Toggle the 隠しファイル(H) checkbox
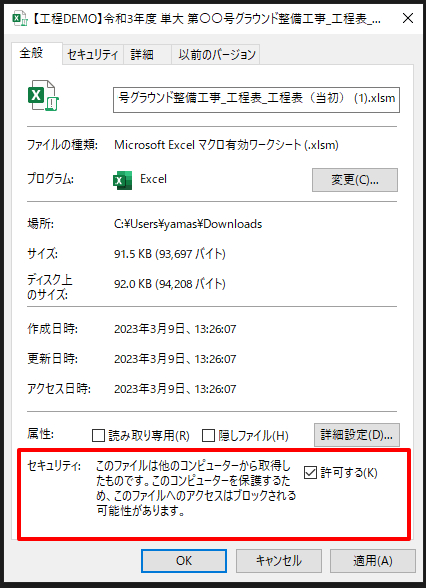 [x=208, y=436]
